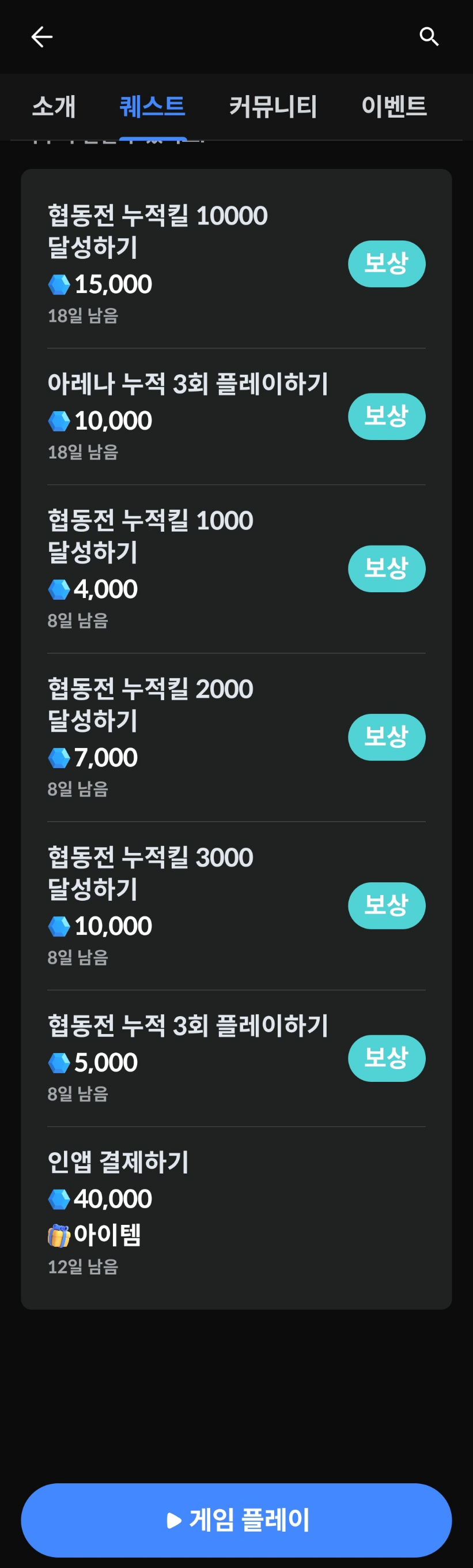Claim 보상 for 협동전 누적 3회 플레이하기

coord(387,1058)
